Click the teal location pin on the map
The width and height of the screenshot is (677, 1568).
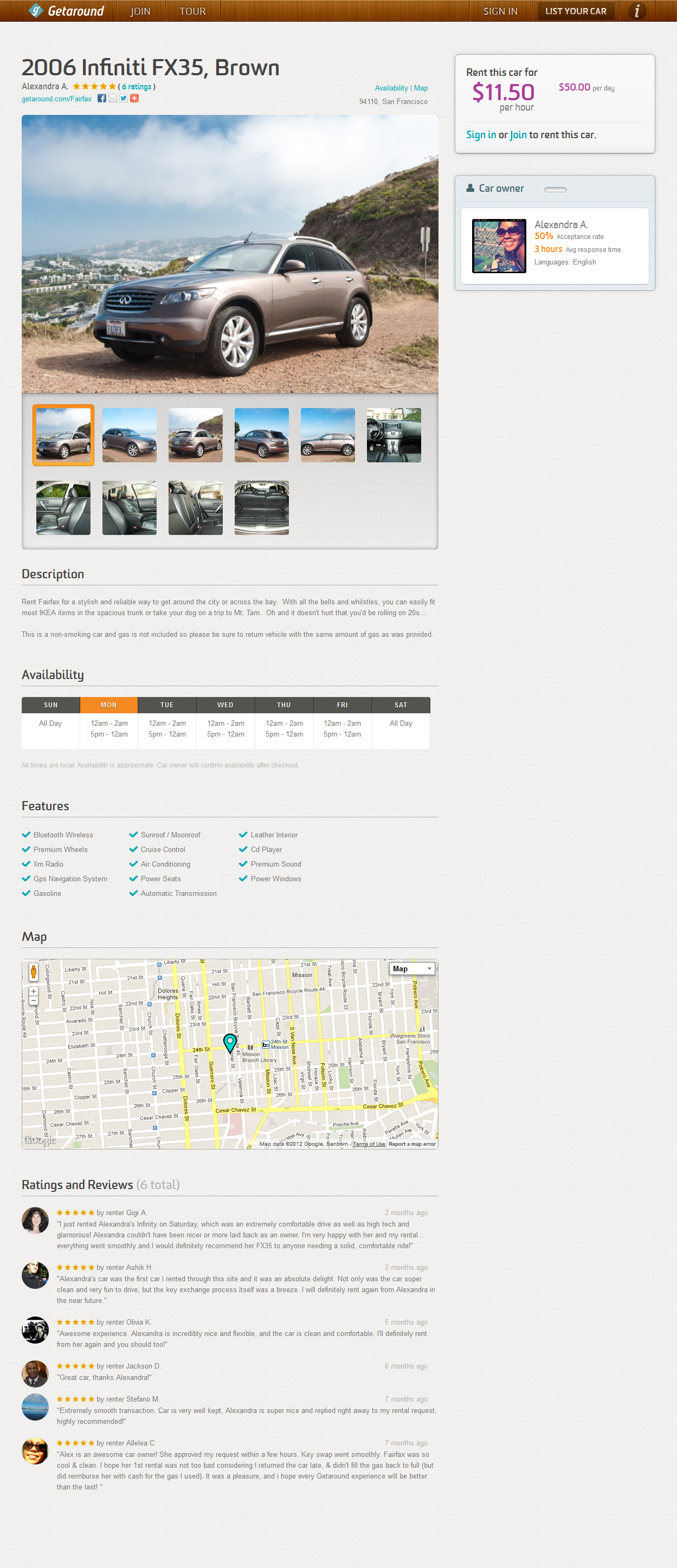229,1043
